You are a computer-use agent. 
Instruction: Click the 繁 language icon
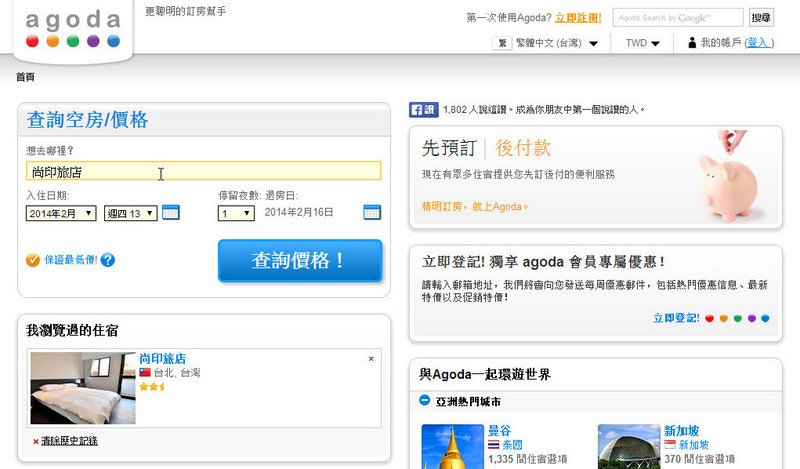tap(502, 43)
